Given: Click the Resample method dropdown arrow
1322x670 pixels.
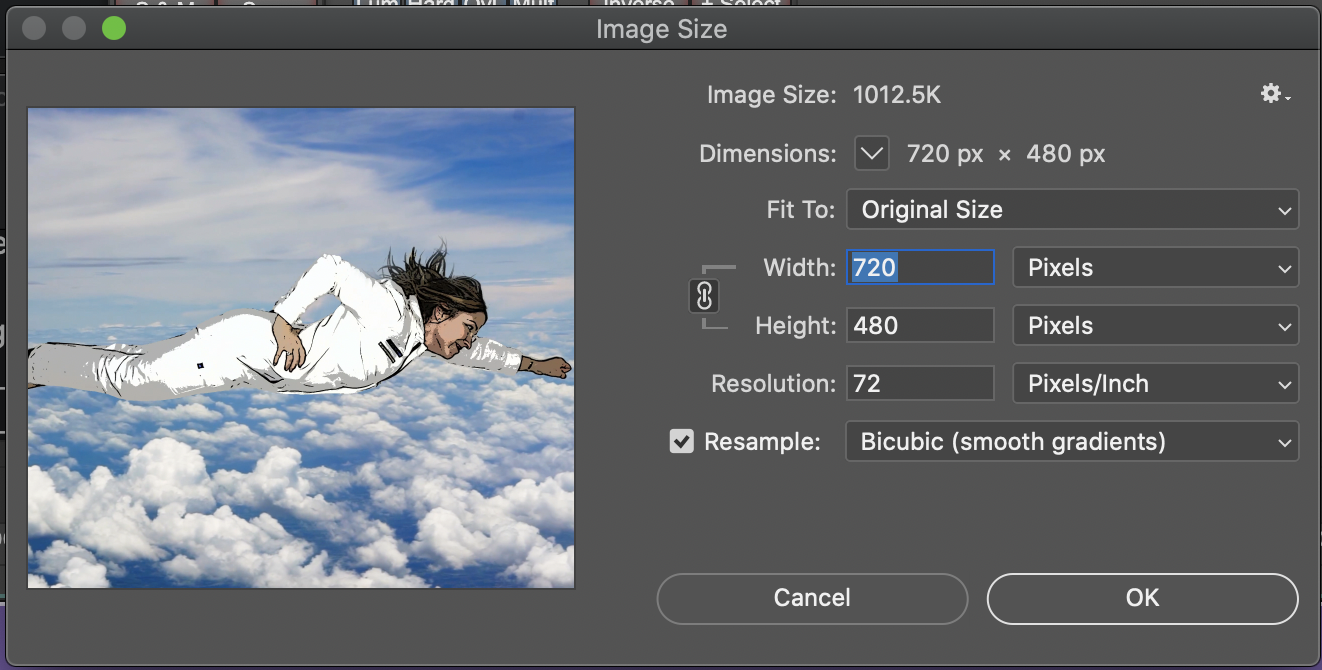Looking at the screenshot, I should [x=1287, y=441].
